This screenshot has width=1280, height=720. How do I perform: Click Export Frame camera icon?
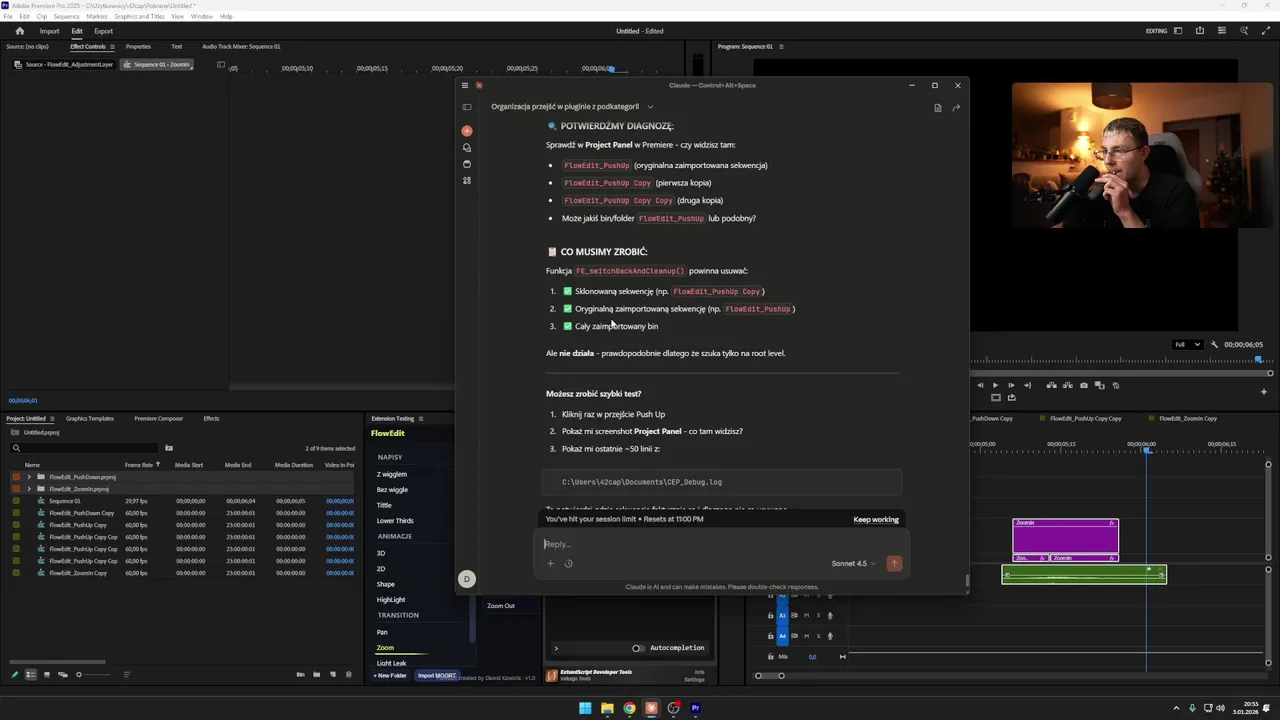tap(1084, 385)
